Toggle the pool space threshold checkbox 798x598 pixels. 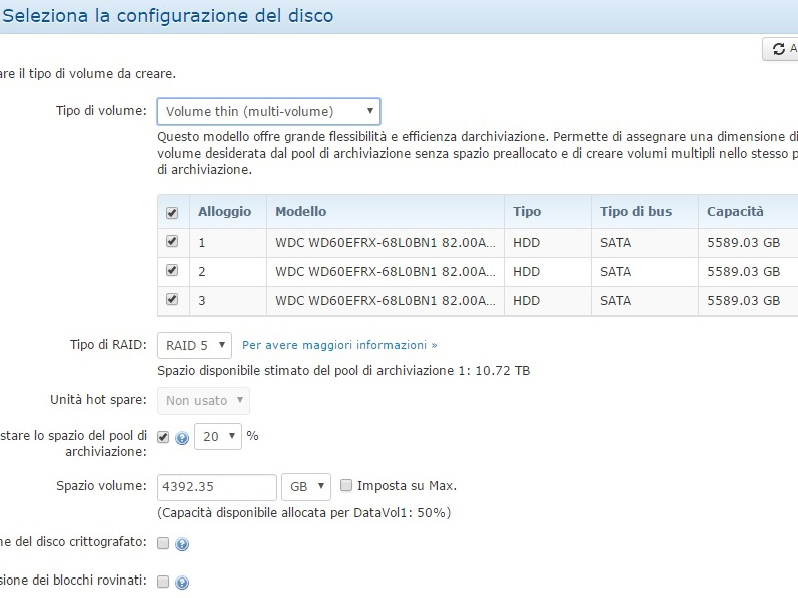164,436
